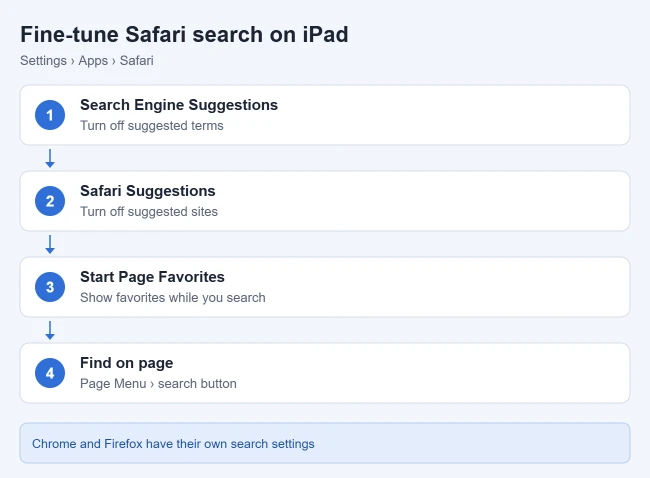
Task: Click the 'Settings' breadcrumb item
Action: point(43,61)
